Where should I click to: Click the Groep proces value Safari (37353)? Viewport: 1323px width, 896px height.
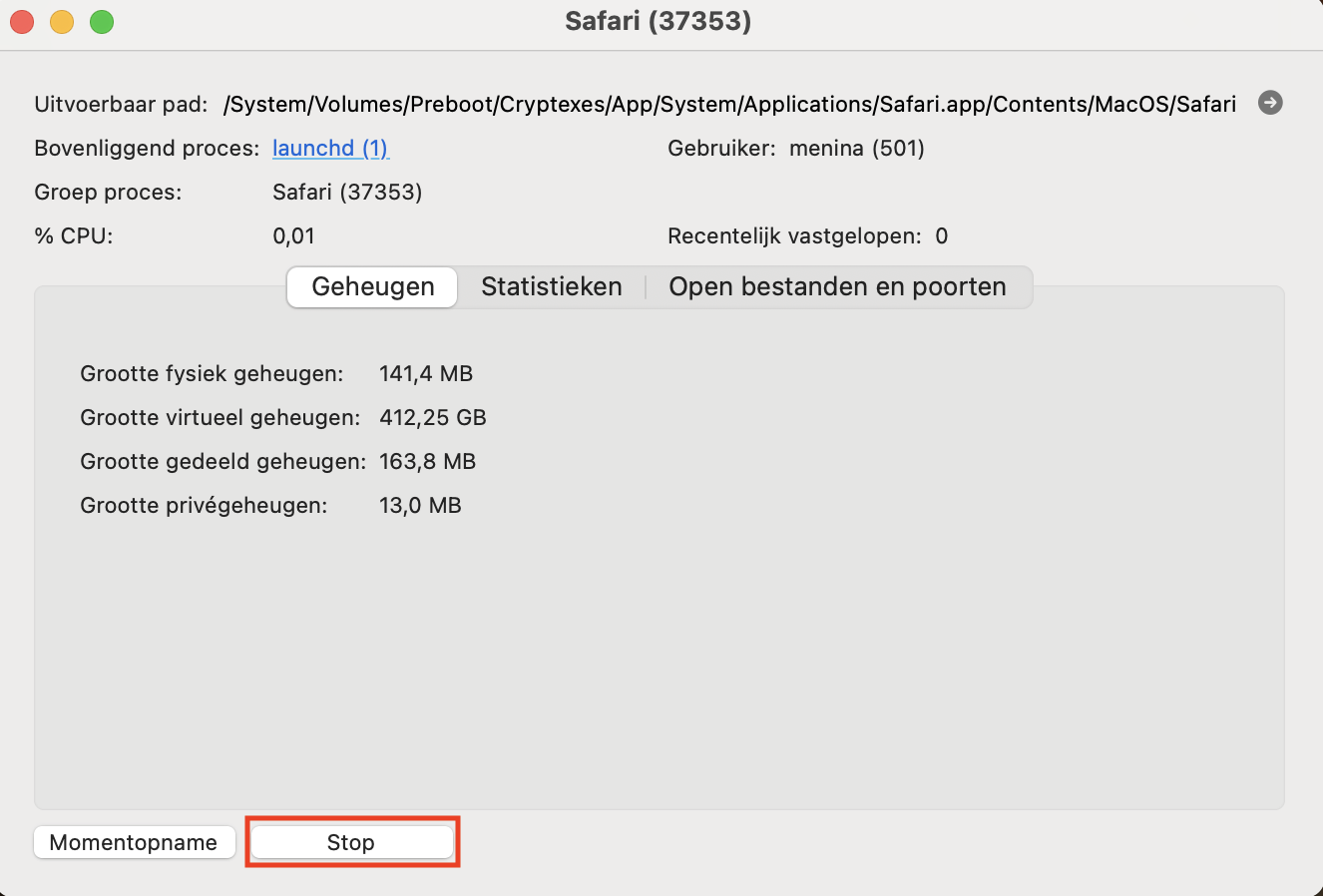point(347,193)
